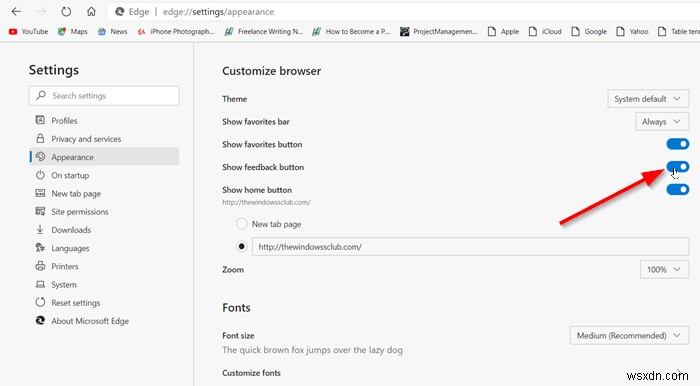Open the iPhone Photography bookmark
The image size is (700, 386).
click(176, 31)
